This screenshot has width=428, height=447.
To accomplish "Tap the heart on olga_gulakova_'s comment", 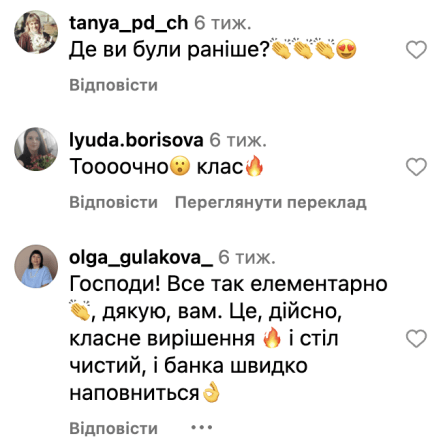I will [x=416, y=339].
